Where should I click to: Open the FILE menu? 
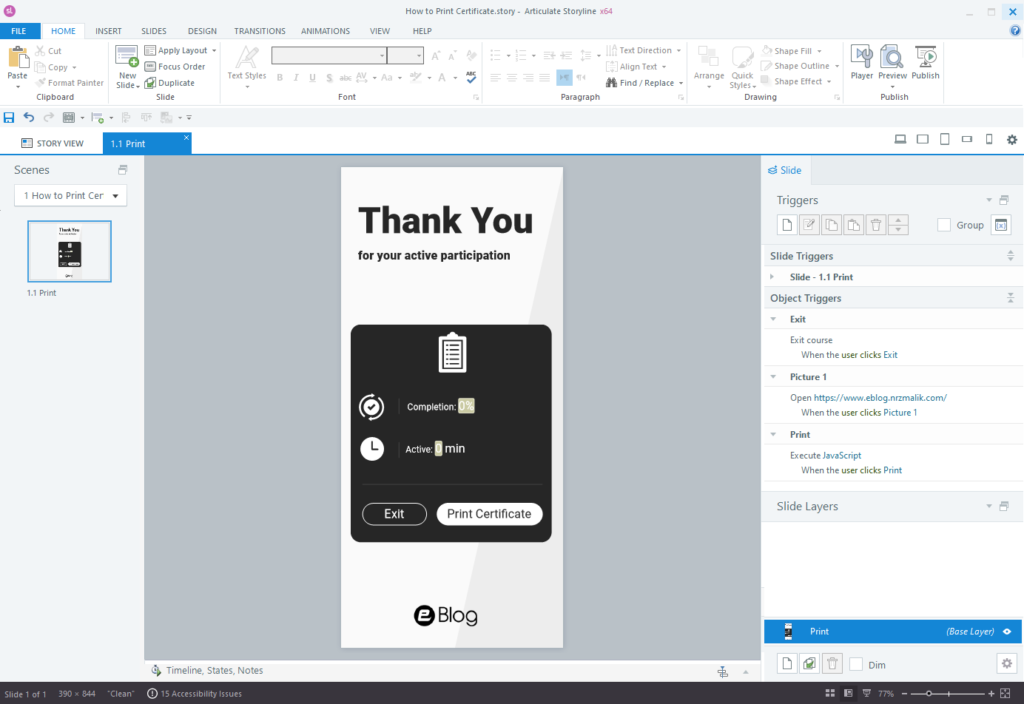(19, 31)
